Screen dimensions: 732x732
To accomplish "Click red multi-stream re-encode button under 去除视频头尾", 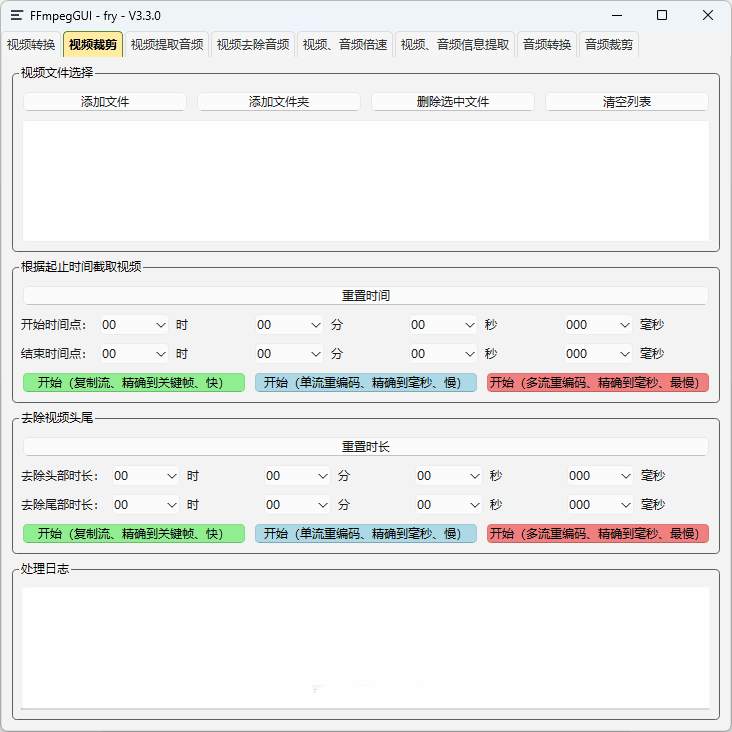I will tap(598, 534).
